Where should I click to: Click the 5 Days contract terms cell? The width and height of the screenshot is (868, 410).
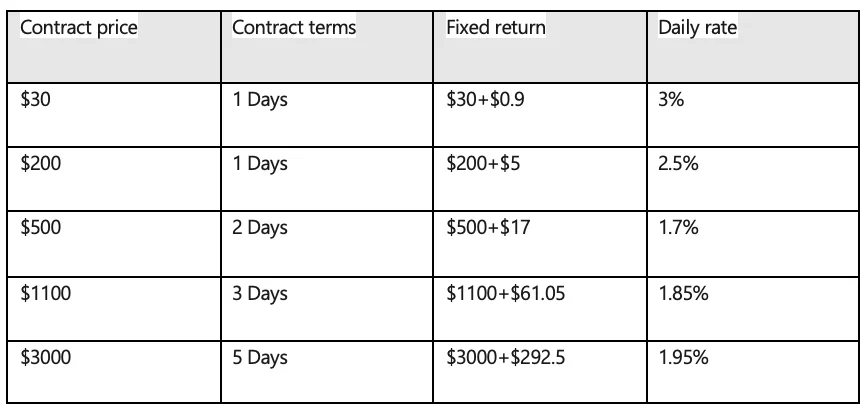[x=260, y=357]
